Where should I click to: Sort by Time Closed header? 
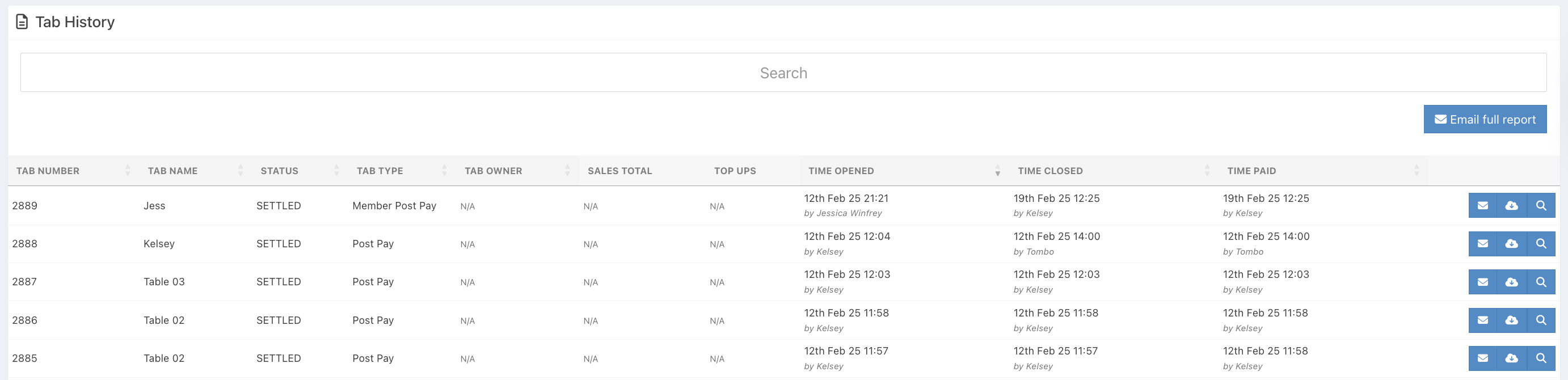tap(1050, 171)
